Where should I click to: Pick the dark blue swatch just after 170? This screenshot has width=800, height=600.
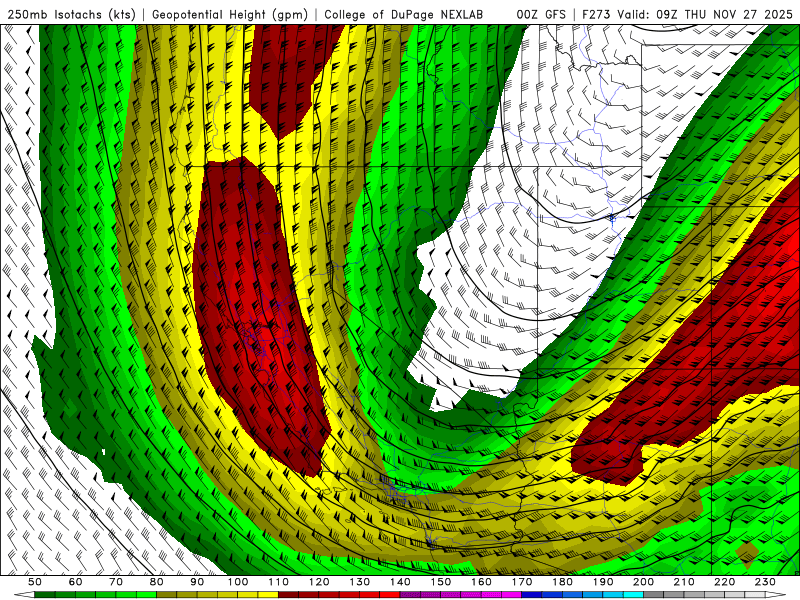[532, 595]
